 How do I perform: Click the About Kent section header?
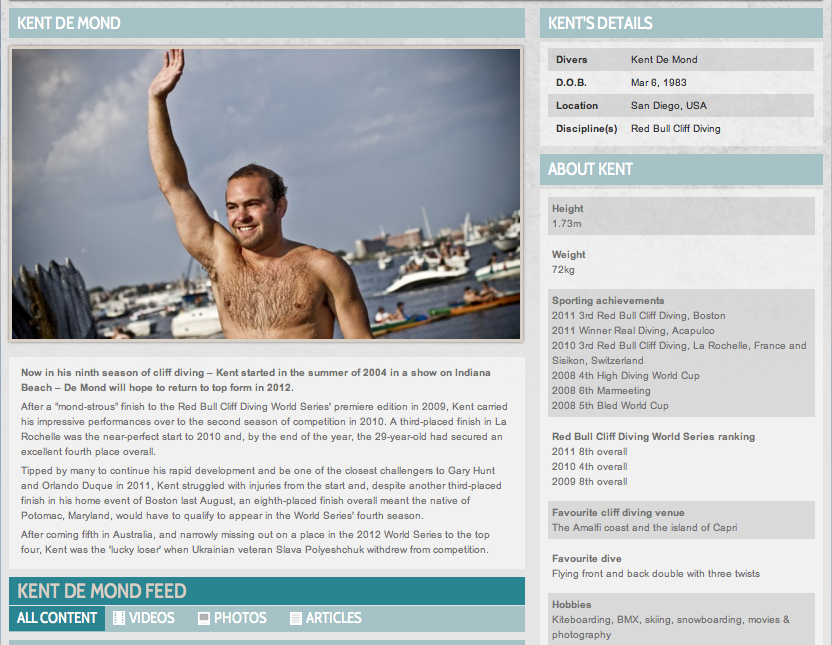pos(681,169)
